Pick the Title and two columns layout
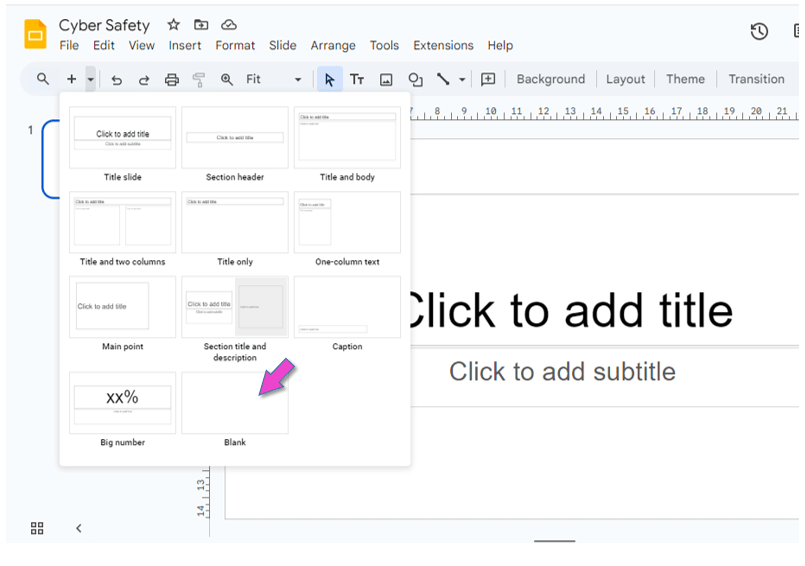The height and width of the screenshot is (566, 805). tap(122, 221)
